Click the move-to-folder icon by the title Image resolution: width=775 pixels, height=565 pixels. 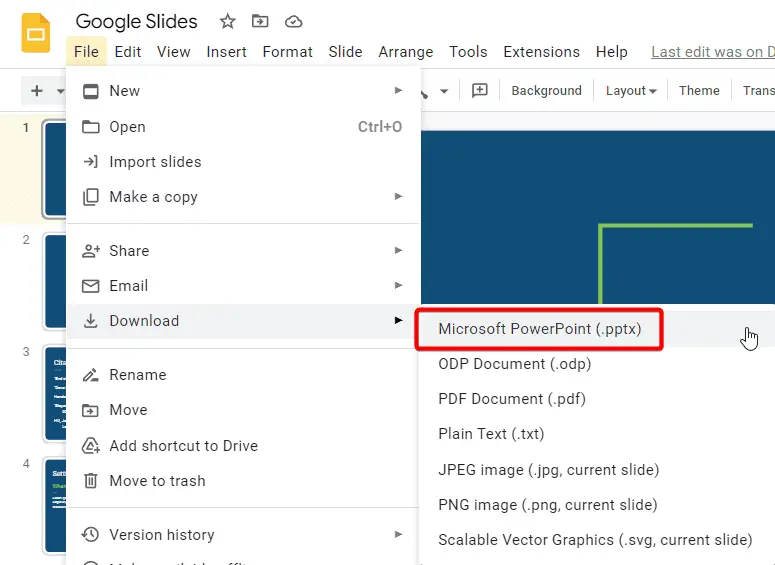click(260, 21)
